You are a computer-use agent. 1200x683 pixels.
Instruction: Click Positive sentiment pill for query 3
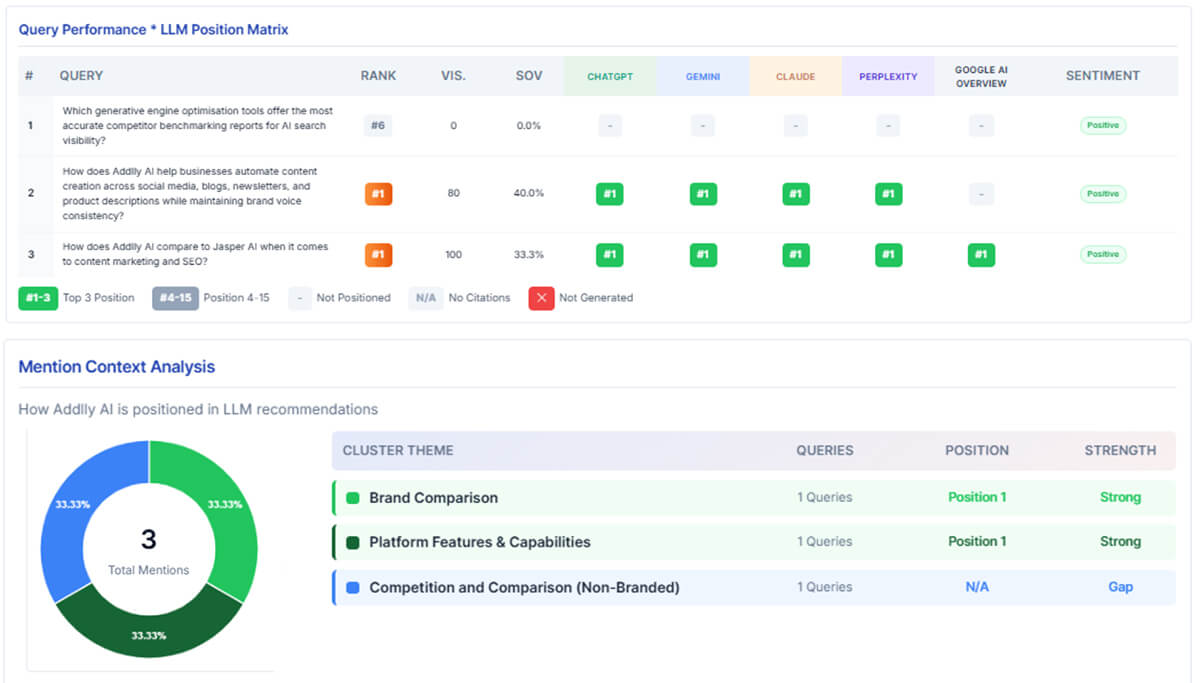click(x=1103, y=254)
